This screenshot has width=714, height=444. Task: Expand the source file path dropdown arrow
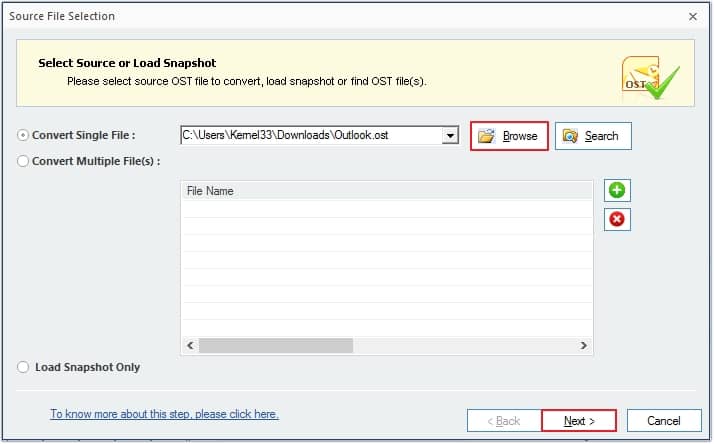pyautogui.click(x=450, y=135)
